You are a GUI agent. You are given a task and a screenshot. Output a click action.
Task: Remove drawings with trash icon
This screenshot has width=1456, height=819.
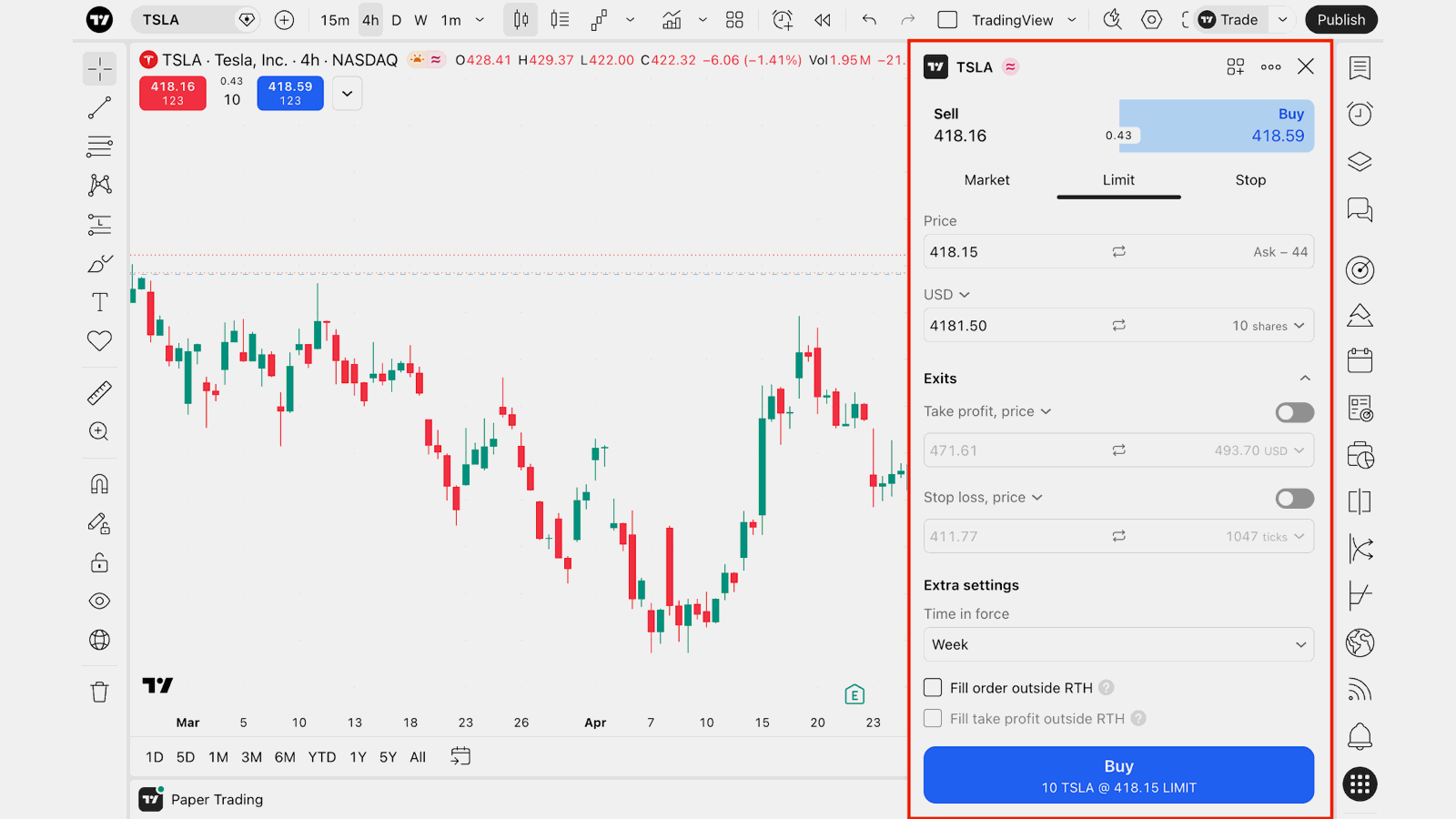pyautogui.click(x=100, y=693)
